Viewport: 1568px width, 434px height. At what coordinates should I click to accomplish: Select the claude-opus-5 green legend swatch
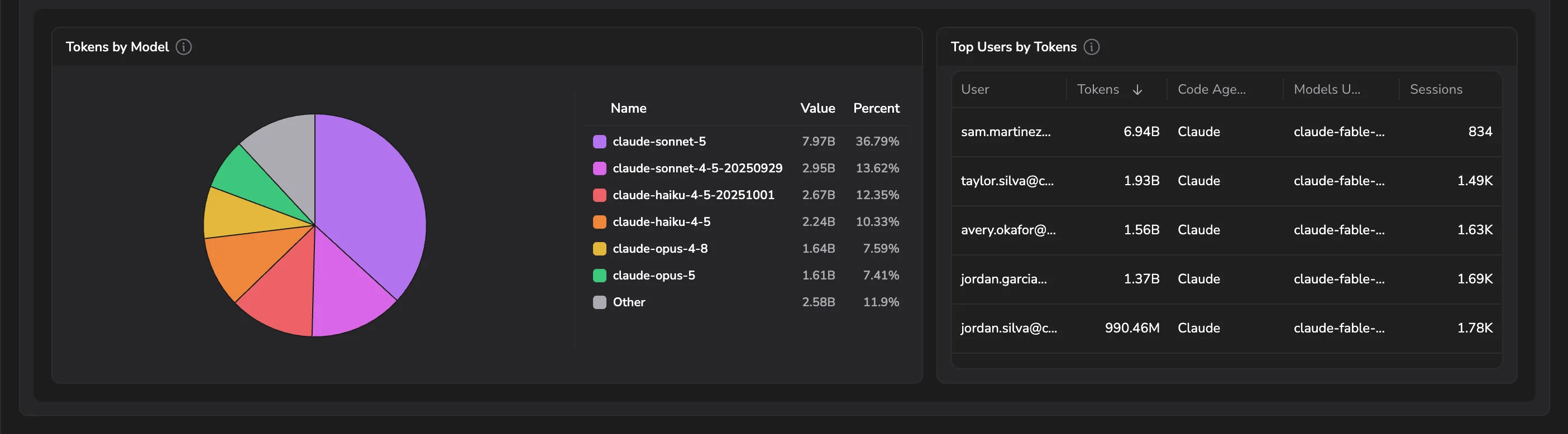click(x=600, y=276)
